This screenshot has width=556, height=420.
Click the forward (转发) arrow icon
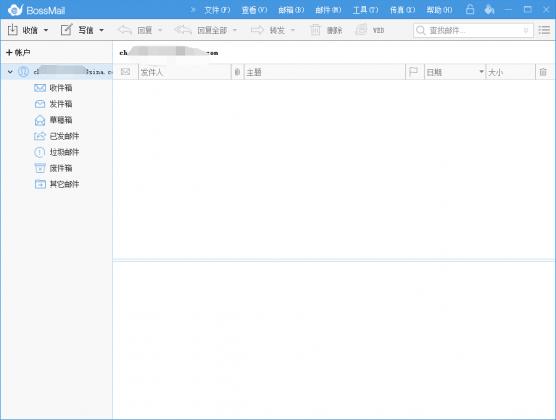pos(257,30)
